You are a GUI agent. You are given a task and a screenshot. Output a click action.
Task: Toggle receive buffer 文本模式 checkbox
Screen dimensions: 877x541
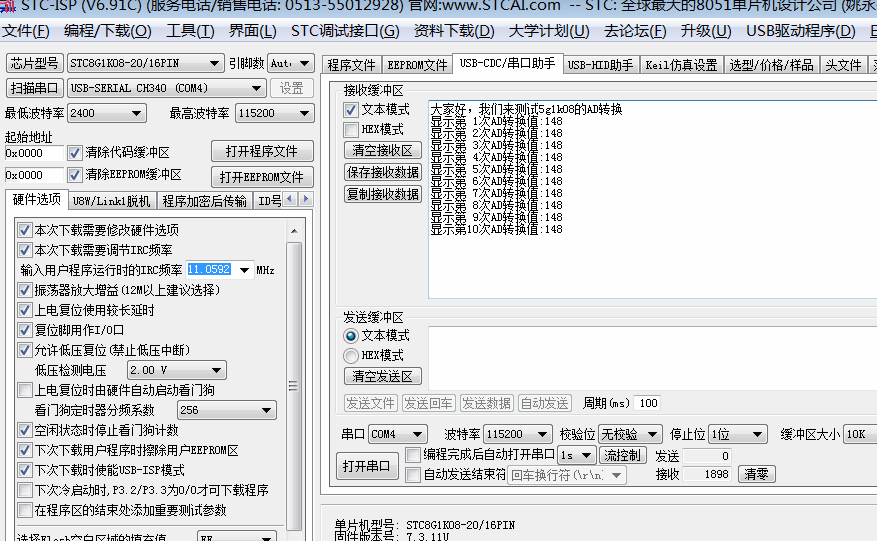pyautogui.click(x=351, y=110)
